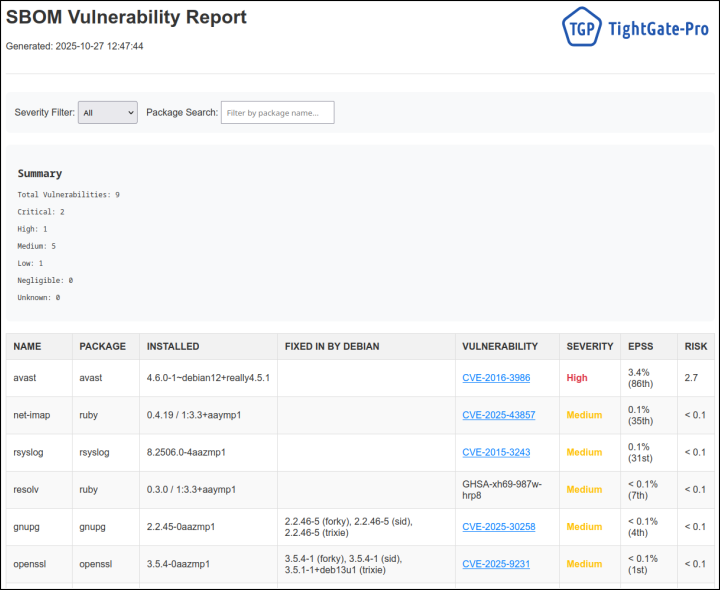720x590 pixels.
Task: Open CVE-2025-30258 vulnerability link
Action: point(498,527)
